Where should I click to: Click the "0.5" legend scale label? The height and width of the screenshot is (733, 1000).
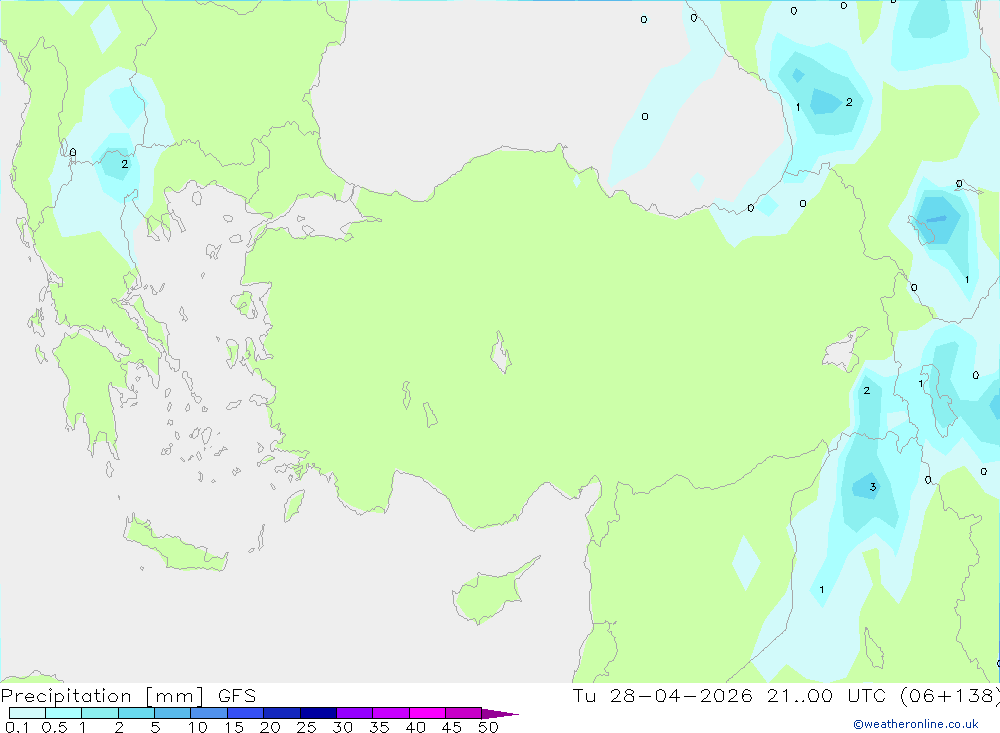54,727
